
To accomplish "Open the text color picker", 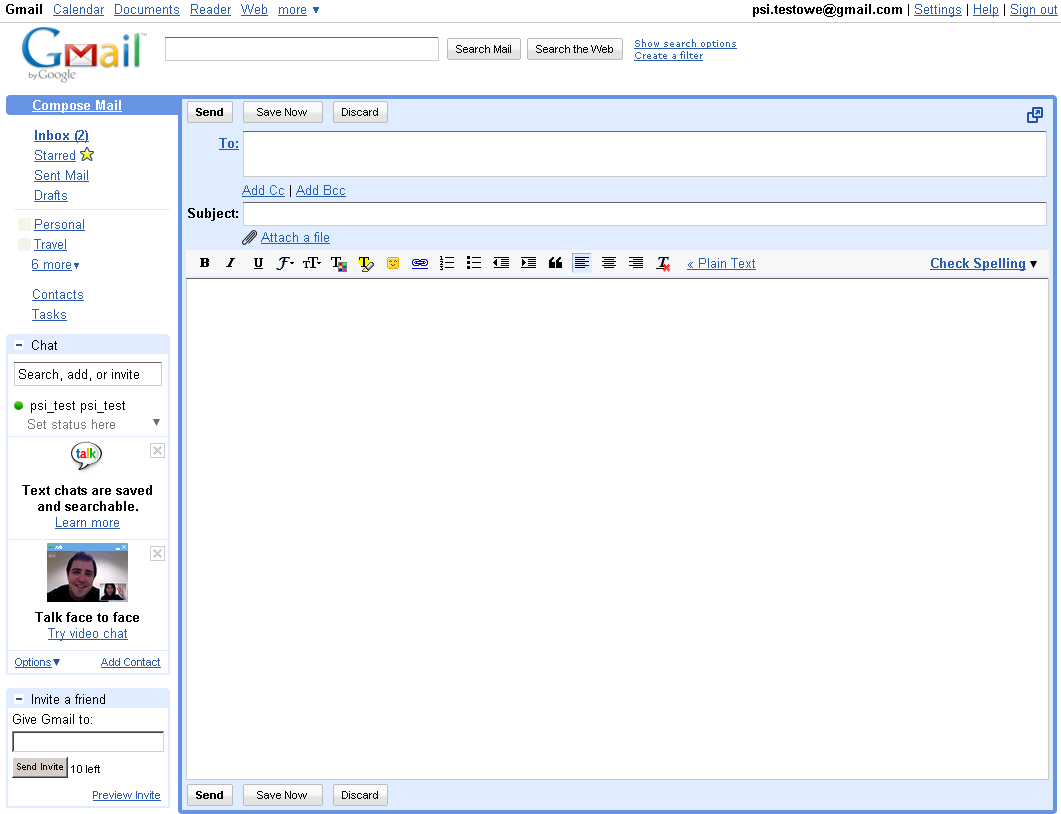I will 338,263.
